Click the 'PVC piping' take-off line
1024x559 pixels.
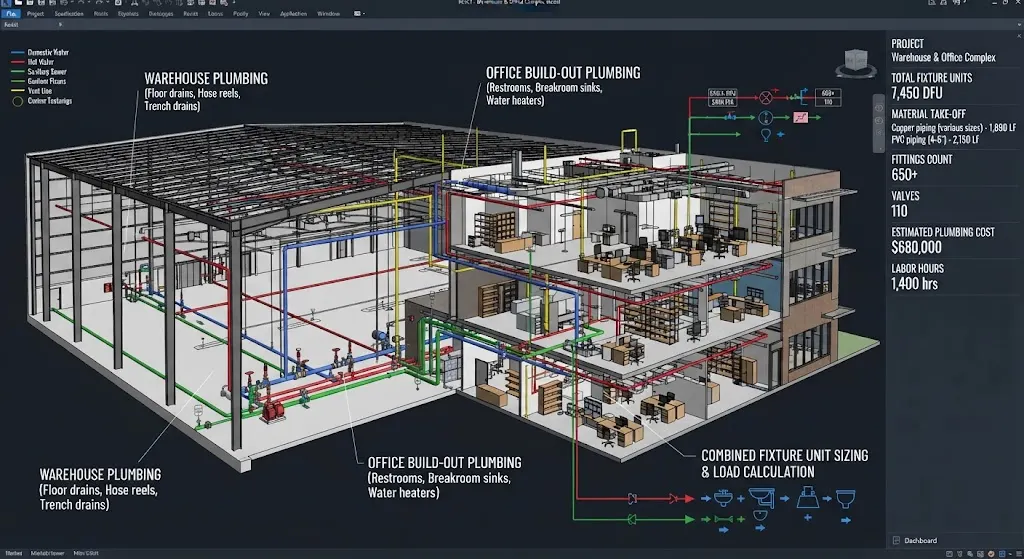point(935,140)
